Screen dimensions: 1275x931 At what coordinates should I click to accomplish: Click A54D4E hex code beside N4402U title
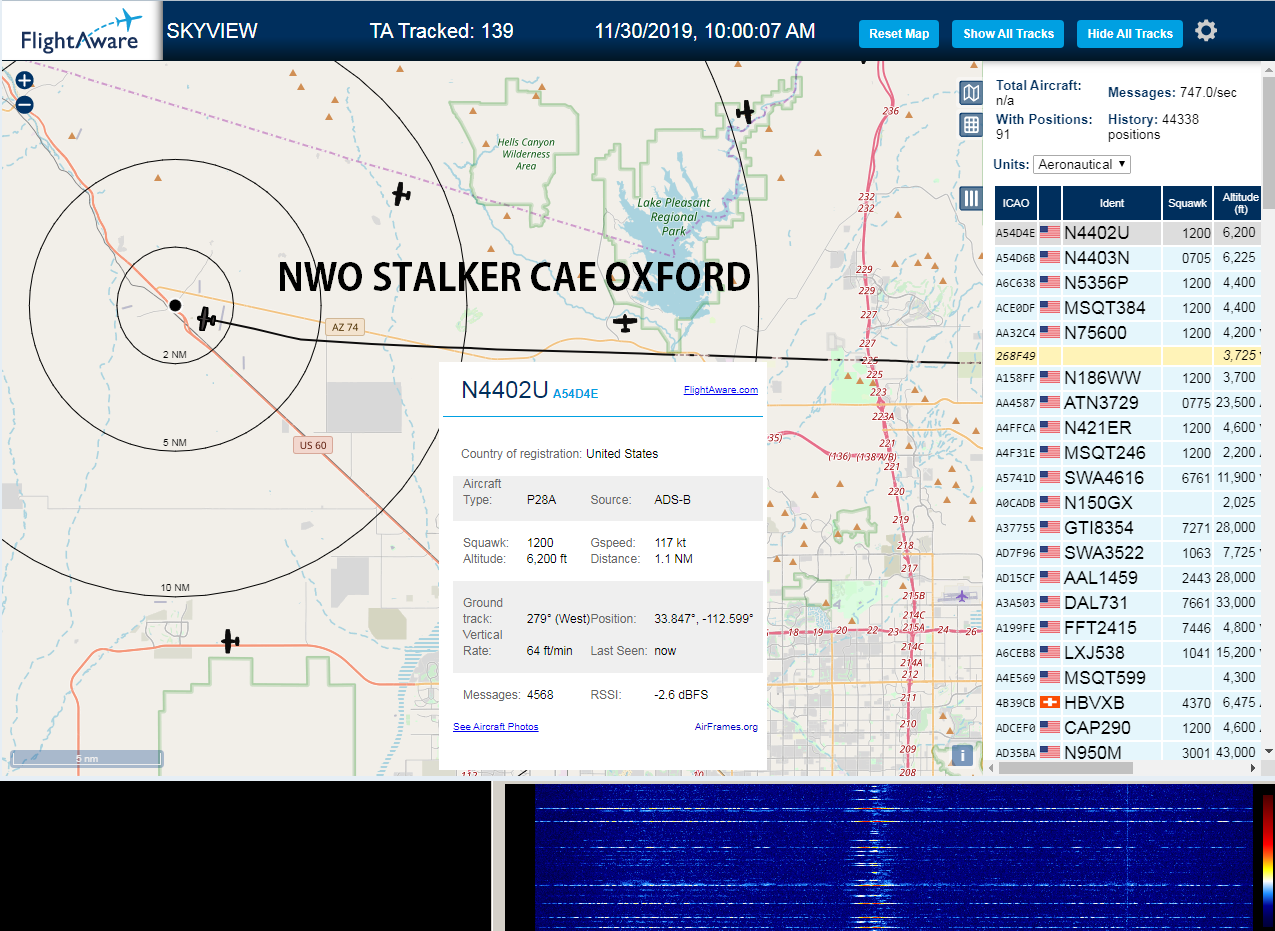coord(575,394)
